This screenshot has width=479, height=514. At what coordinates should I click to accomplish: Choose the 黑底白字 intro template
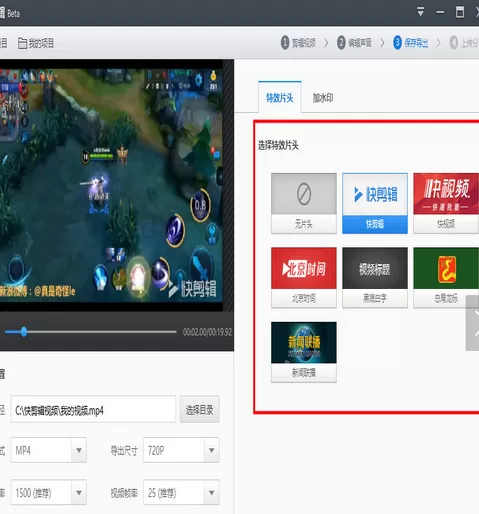pyautogui.click(x=375, y=278)
